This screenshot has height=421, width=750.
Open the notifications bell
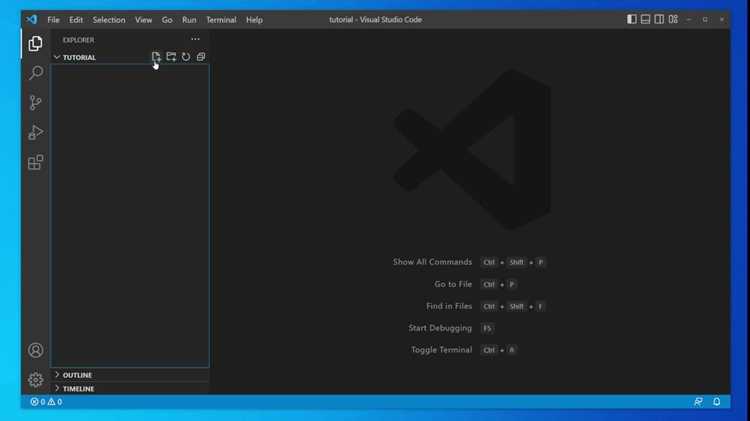[717, 402]
